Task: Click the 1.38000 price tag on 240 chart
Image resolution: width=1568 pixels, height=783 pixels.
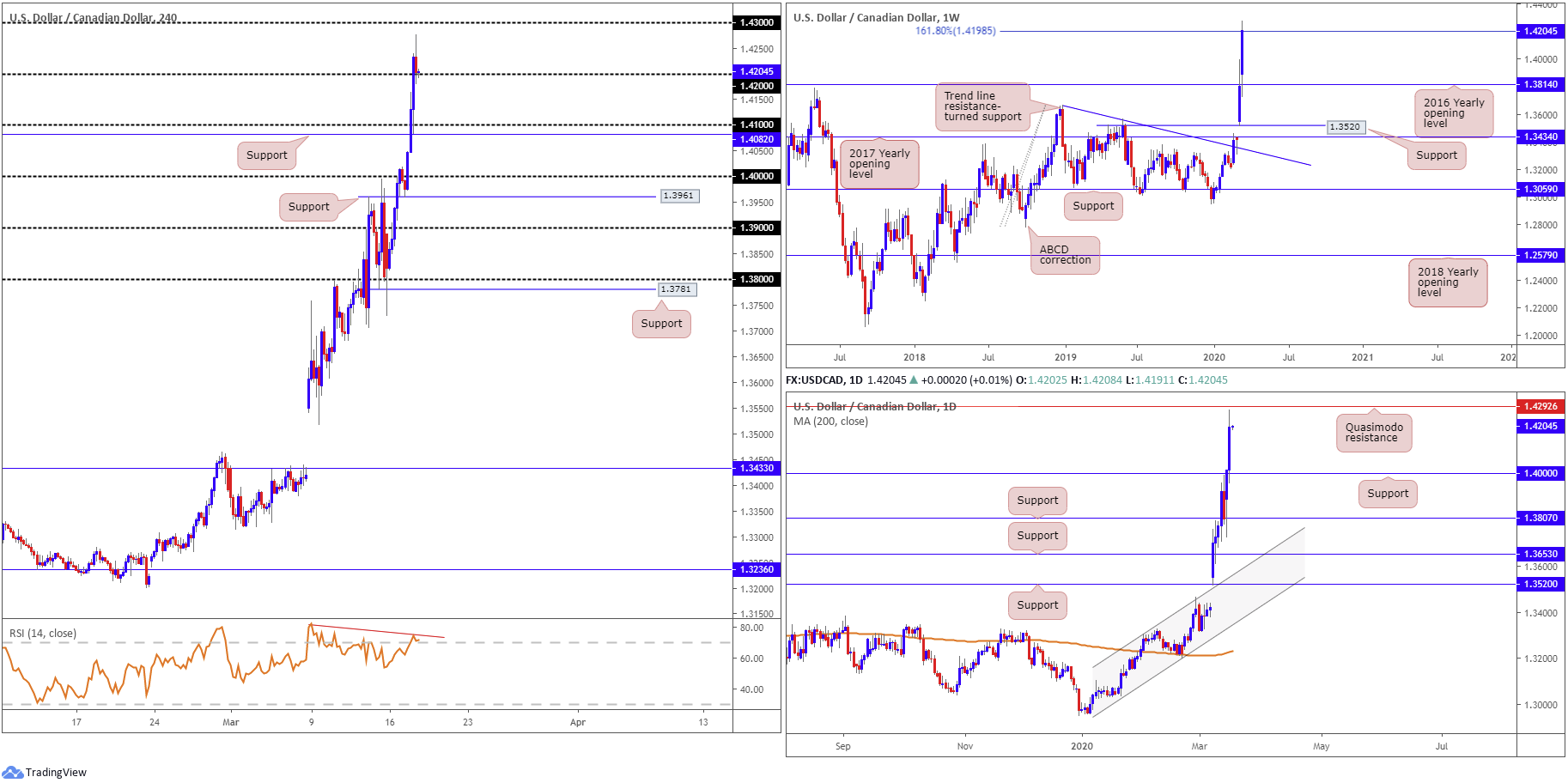Action: [x=757, y=279]
